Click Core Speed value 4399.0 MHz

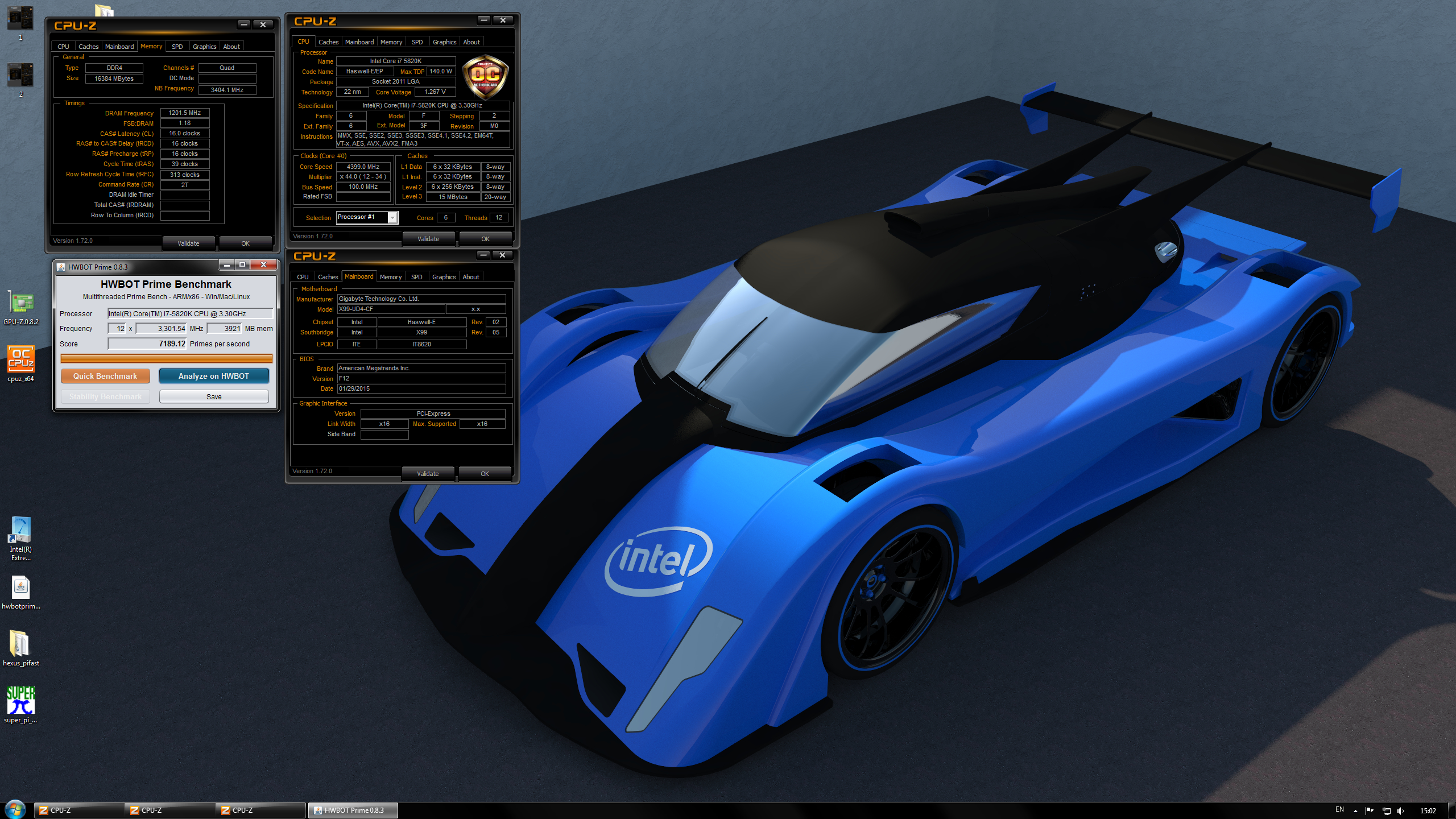[363, 167]
